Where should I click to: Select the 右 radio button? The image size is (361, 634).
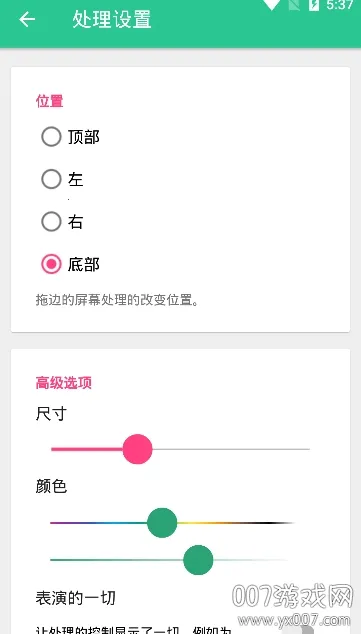point(51,222)
